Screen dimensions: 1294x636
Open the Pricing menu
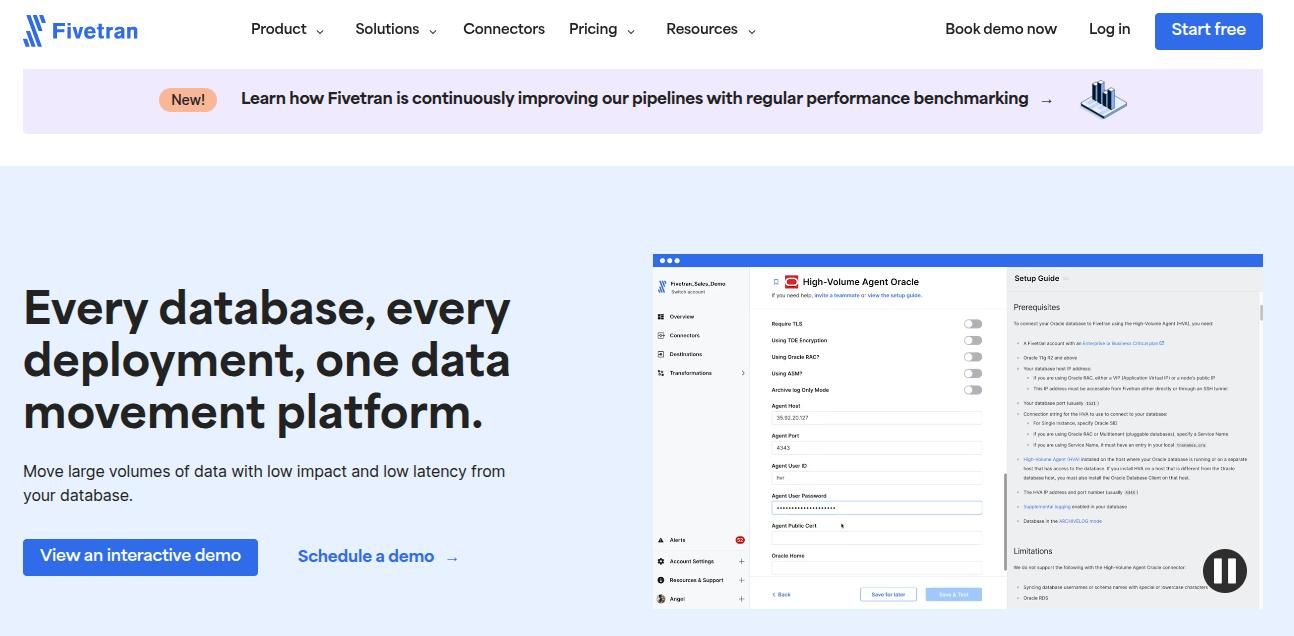pyautogui.click(x=593, y=29)
